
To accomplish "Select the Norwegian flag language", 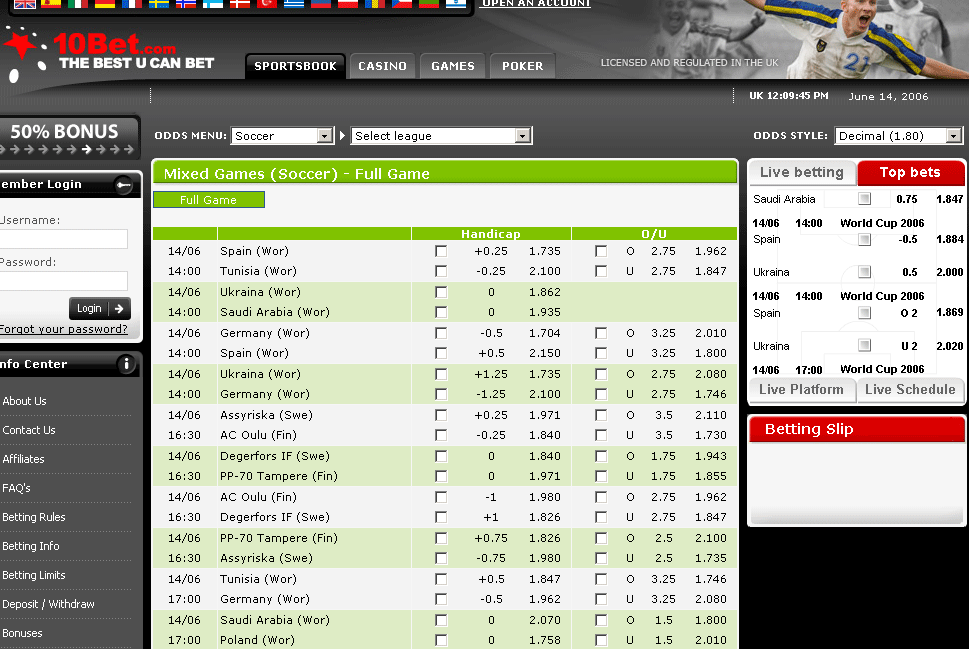I will coord(186,3).
